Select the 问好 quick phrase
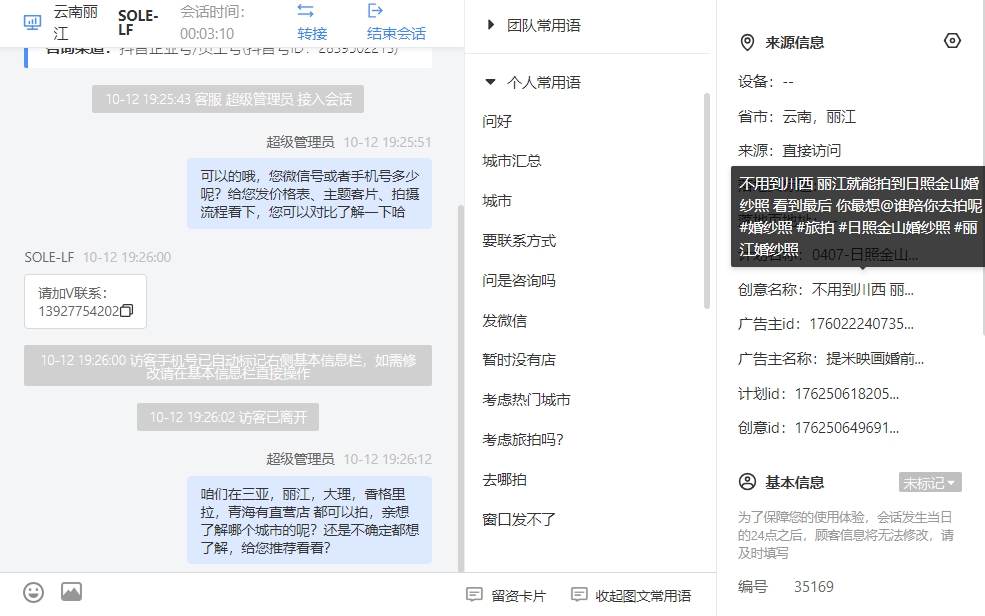 point(497,121)
